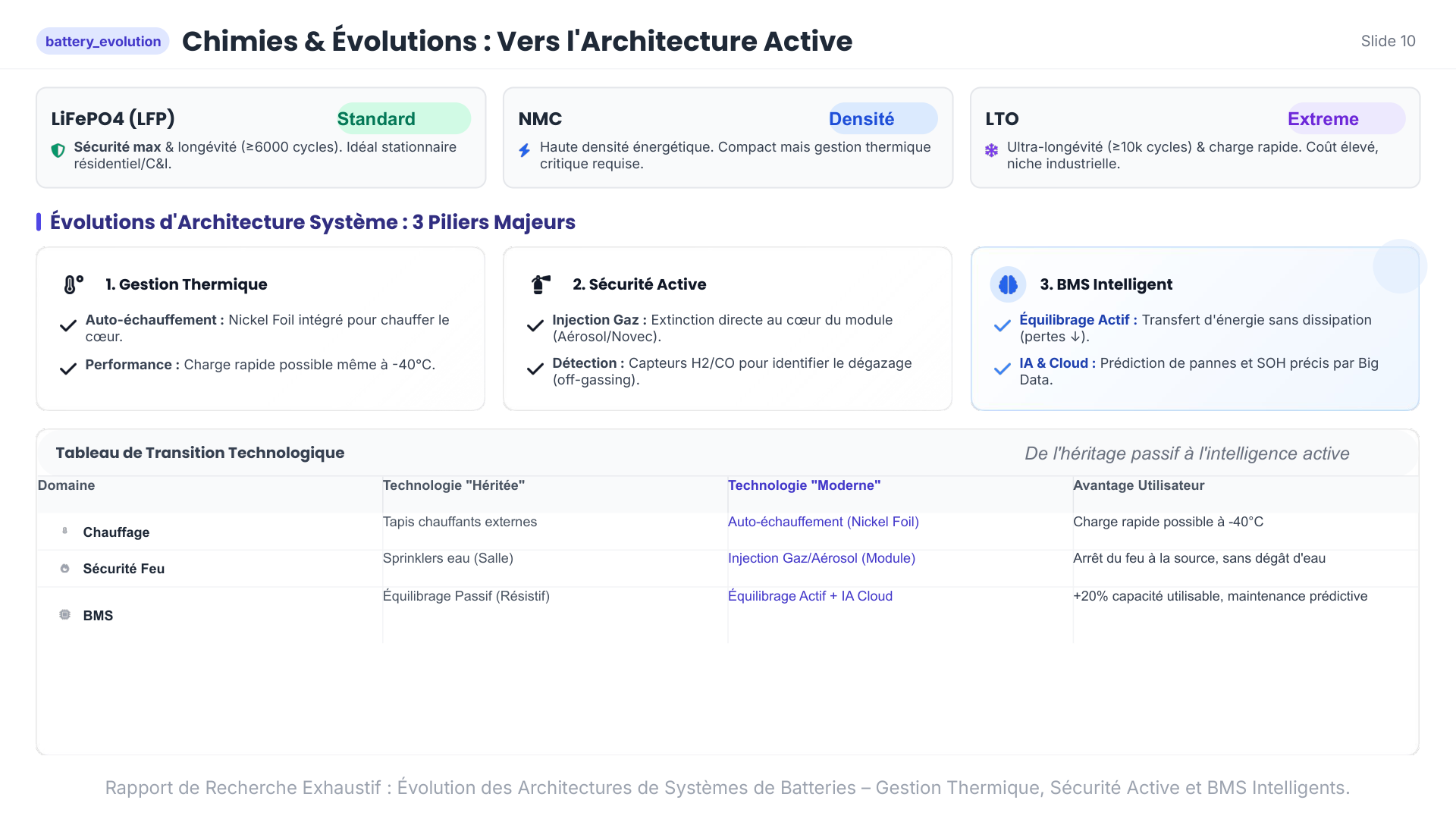Click the blue checkmark beside Équilibrage Actif
Viewport: 1456px width, 819px height.
point(1002,326)
